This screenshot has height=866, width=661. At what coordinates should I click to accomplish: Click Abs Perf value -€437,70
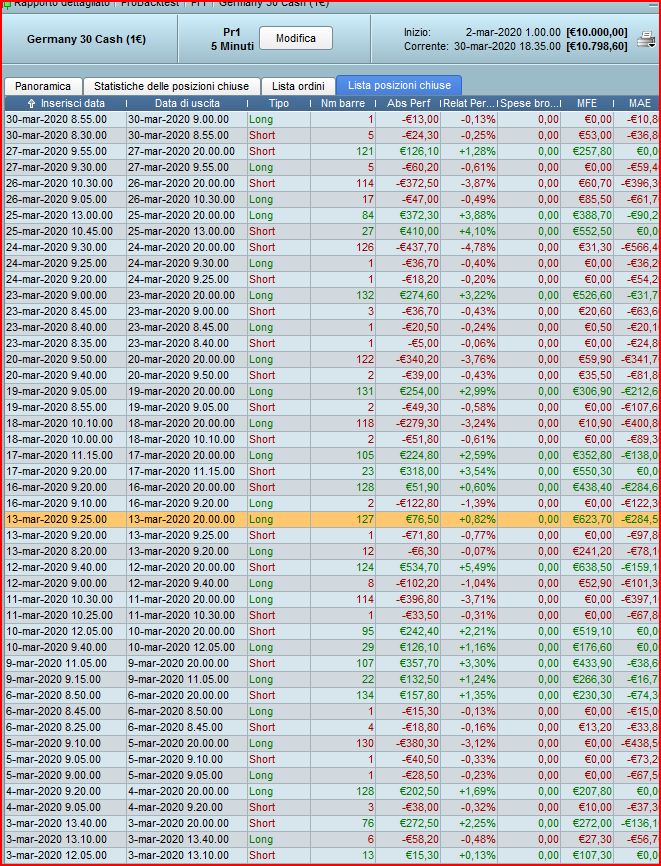click(x=417, y=247)
